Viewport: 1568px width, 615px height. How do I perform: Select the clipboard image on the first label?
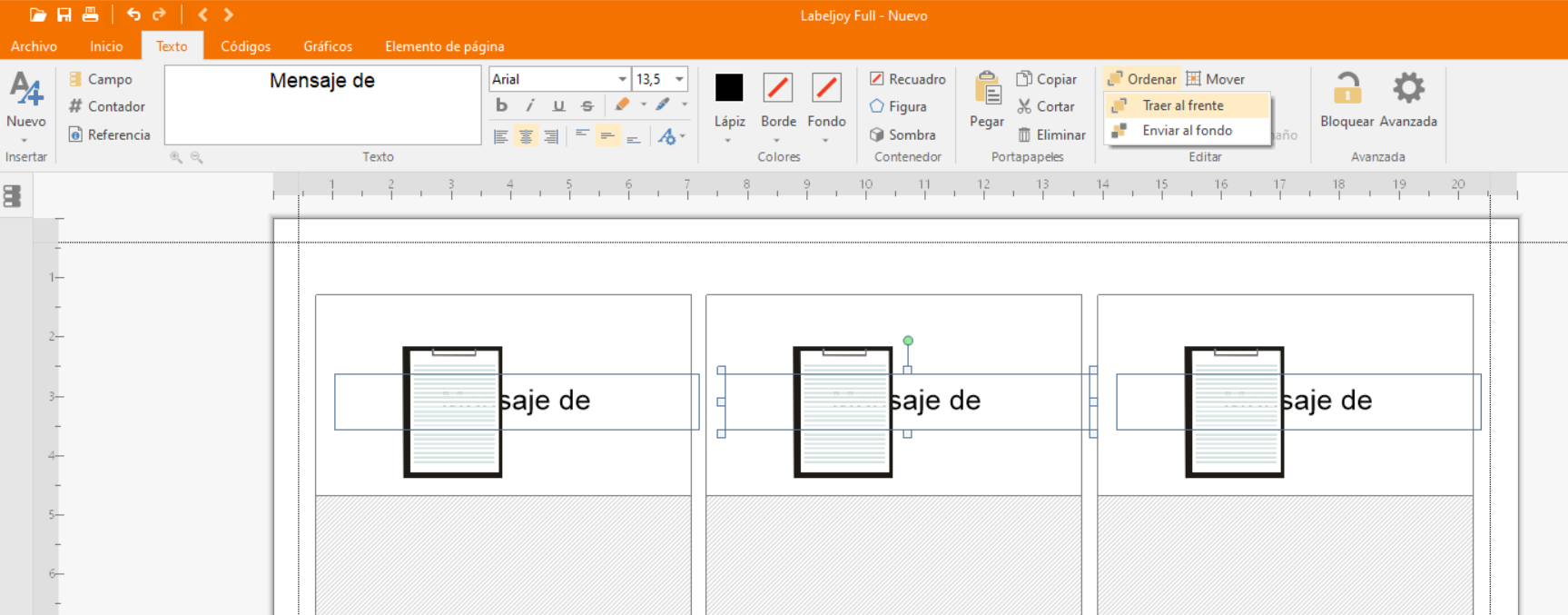[452, 412]
